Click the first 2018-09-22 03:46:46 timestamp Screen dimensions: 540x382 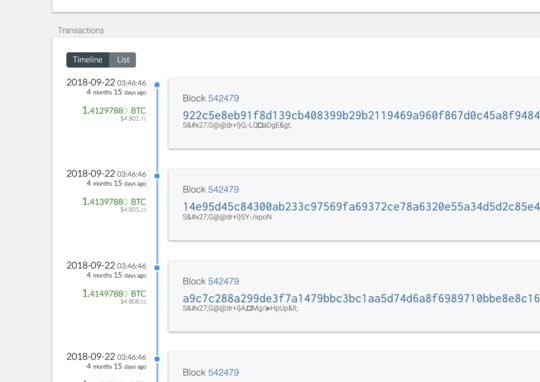click(x=106, y=83)
